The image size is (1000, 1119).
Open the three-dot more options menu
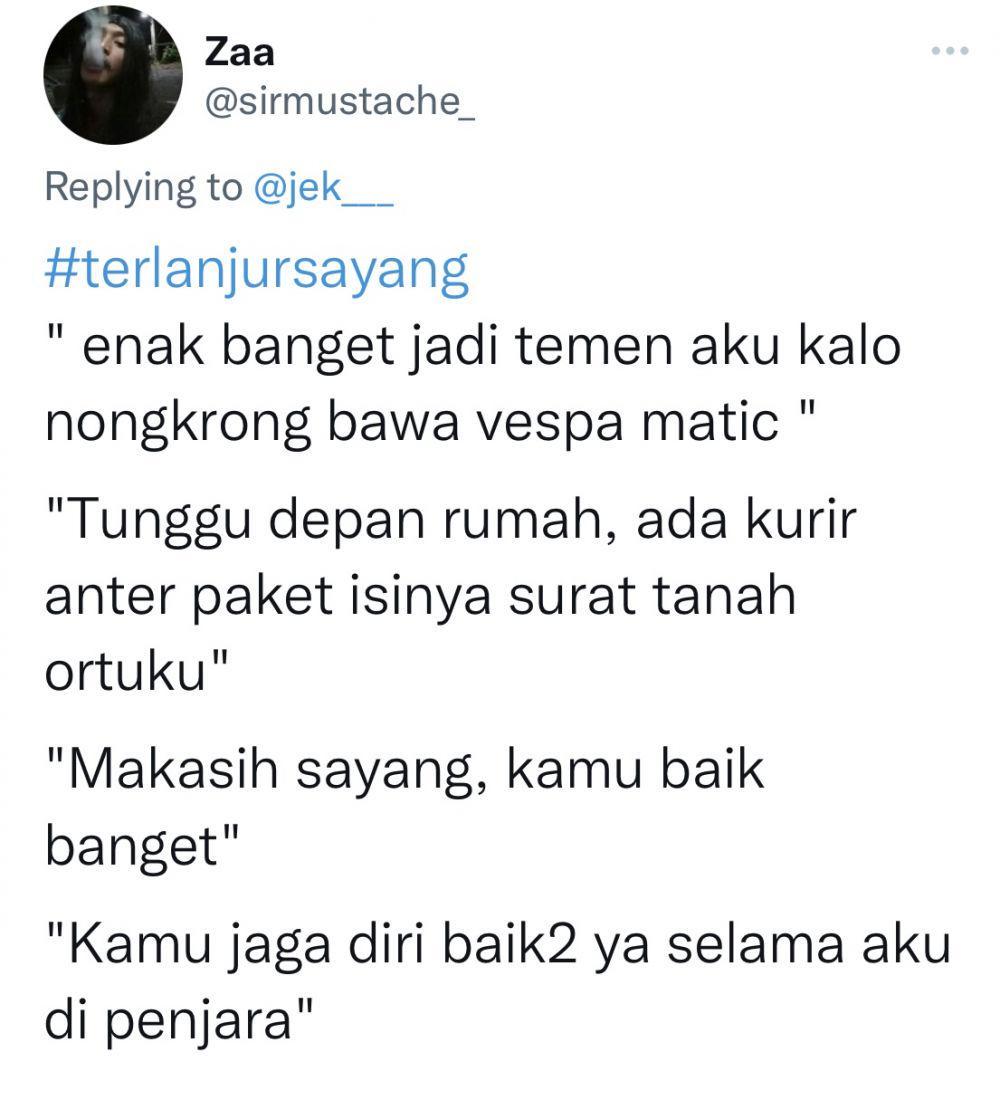click(950, 51)
